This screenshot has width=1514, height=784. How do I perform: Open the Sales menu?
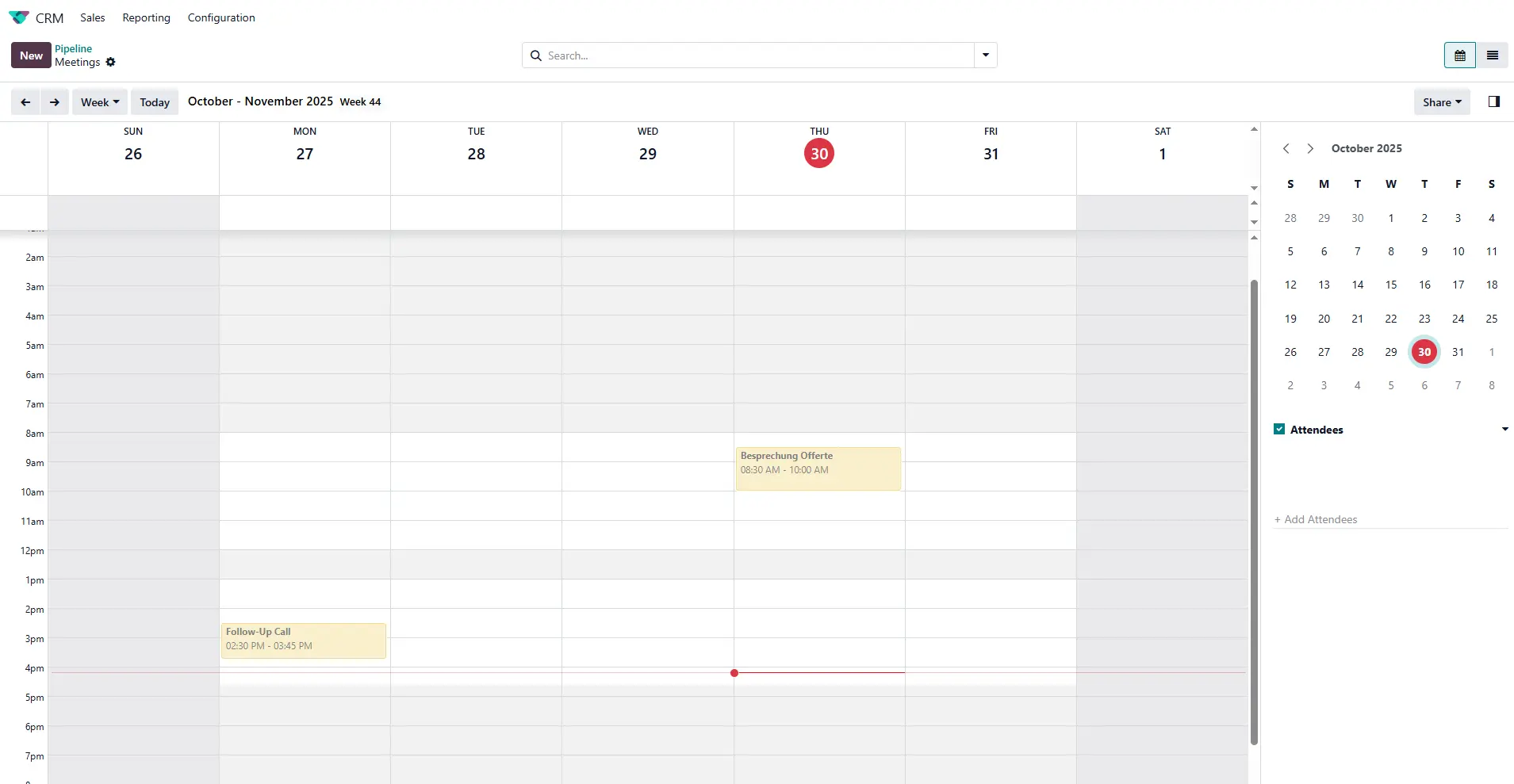click(x=92, y=17)
